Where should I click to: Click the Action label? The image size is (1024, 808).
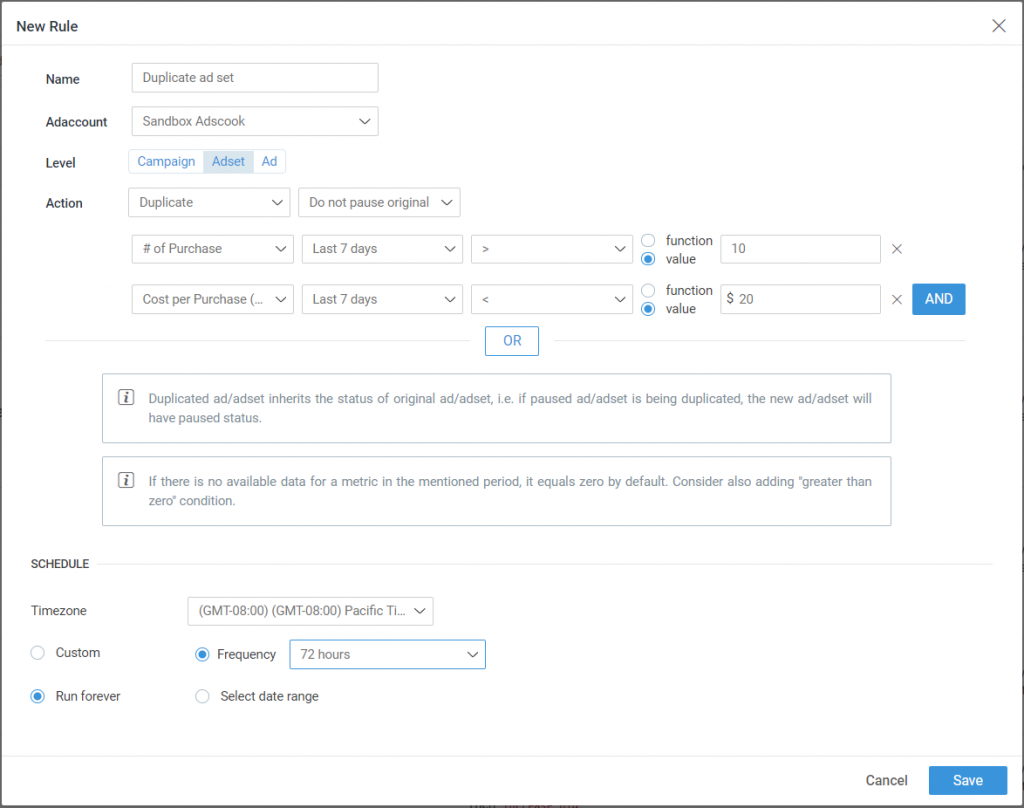pyautogui.click(x=64, y=203)
